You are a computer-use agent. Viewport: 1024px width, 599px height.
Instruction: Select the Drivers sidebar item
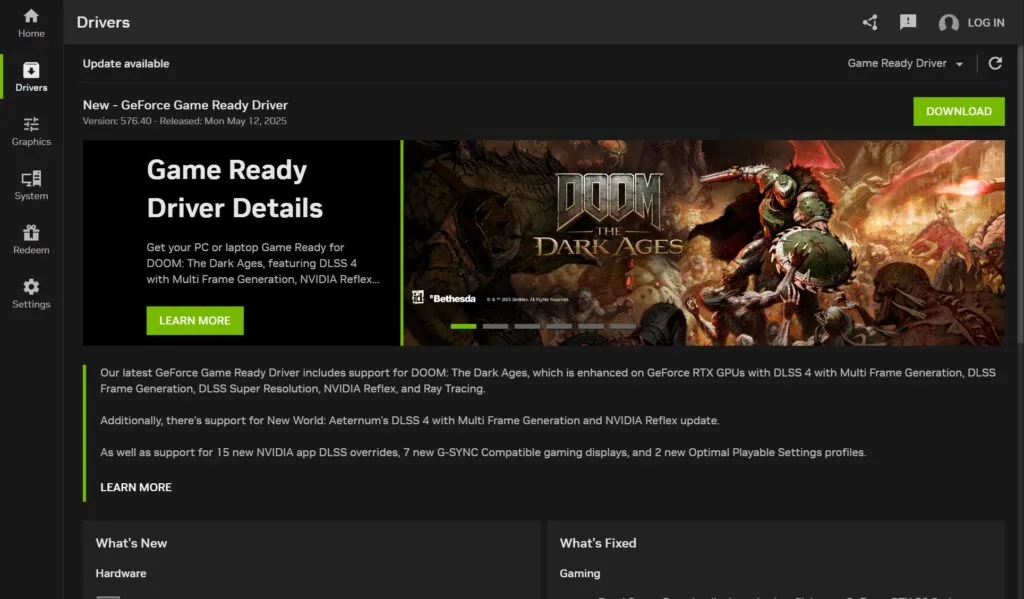[x=31, y=77]
